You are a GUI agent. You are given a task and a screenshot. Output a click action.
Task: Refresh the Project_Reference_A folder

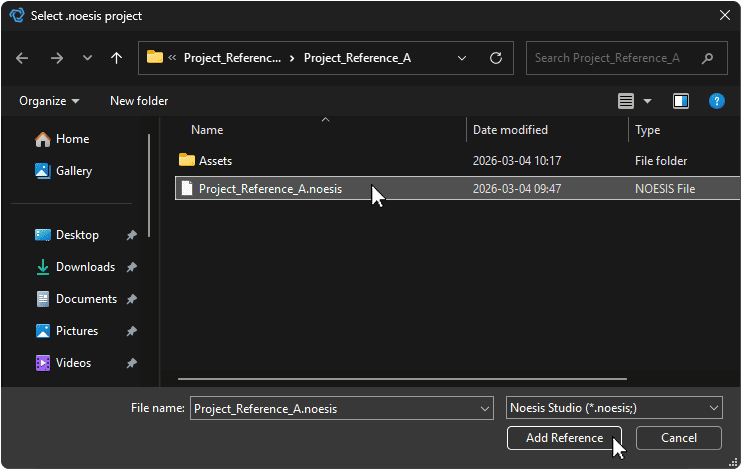coord(495,58)
